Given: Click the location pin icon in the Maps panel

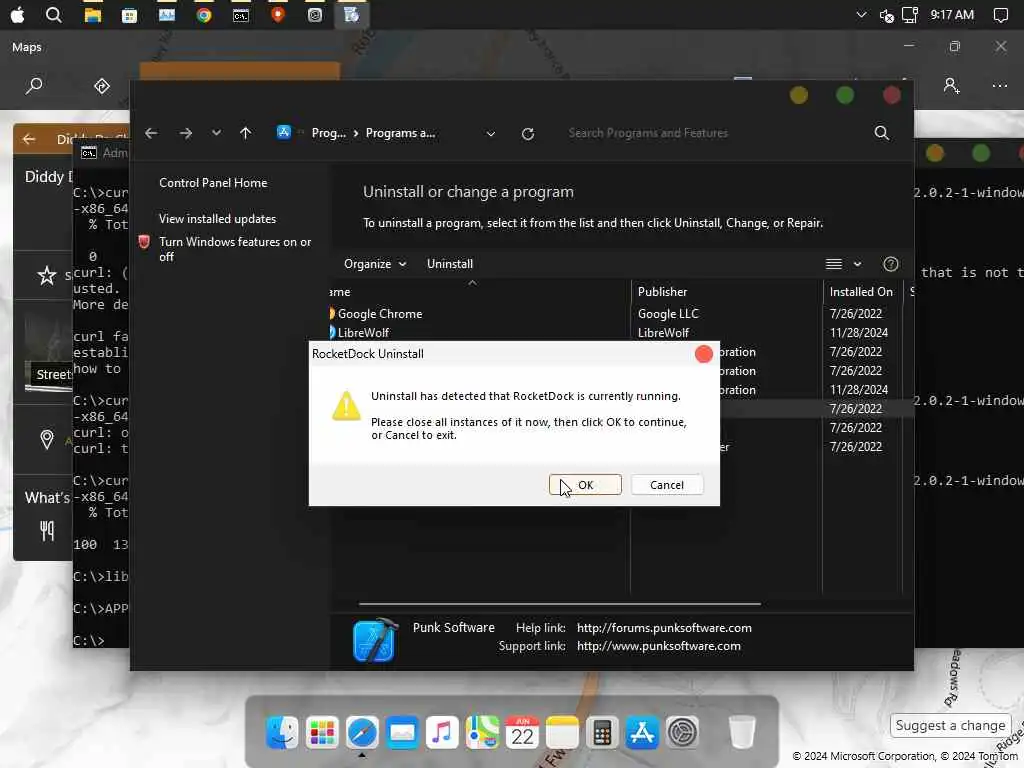Looking at the screenshot, I should [47, 440].
